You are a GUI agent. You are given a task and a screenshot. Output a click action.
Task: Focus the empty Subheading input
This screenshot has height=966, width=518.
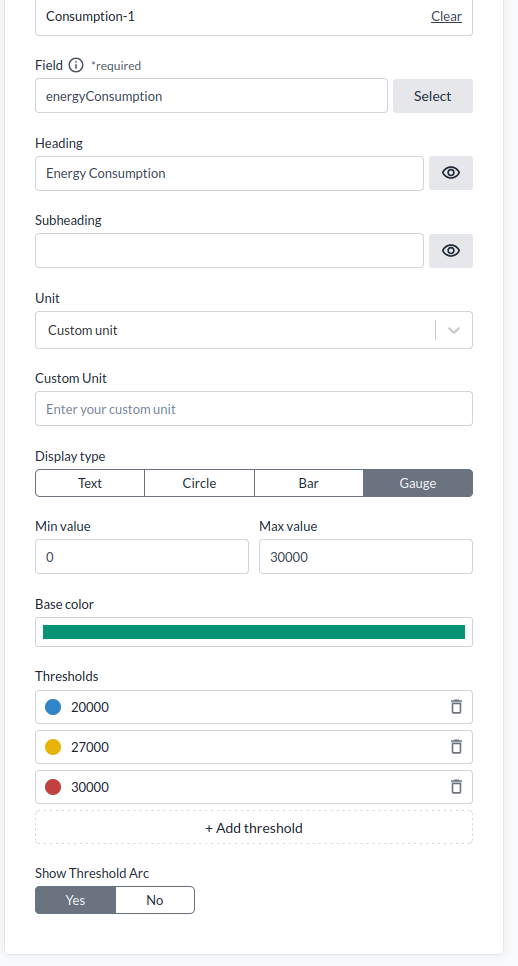[x=229, y=251]
